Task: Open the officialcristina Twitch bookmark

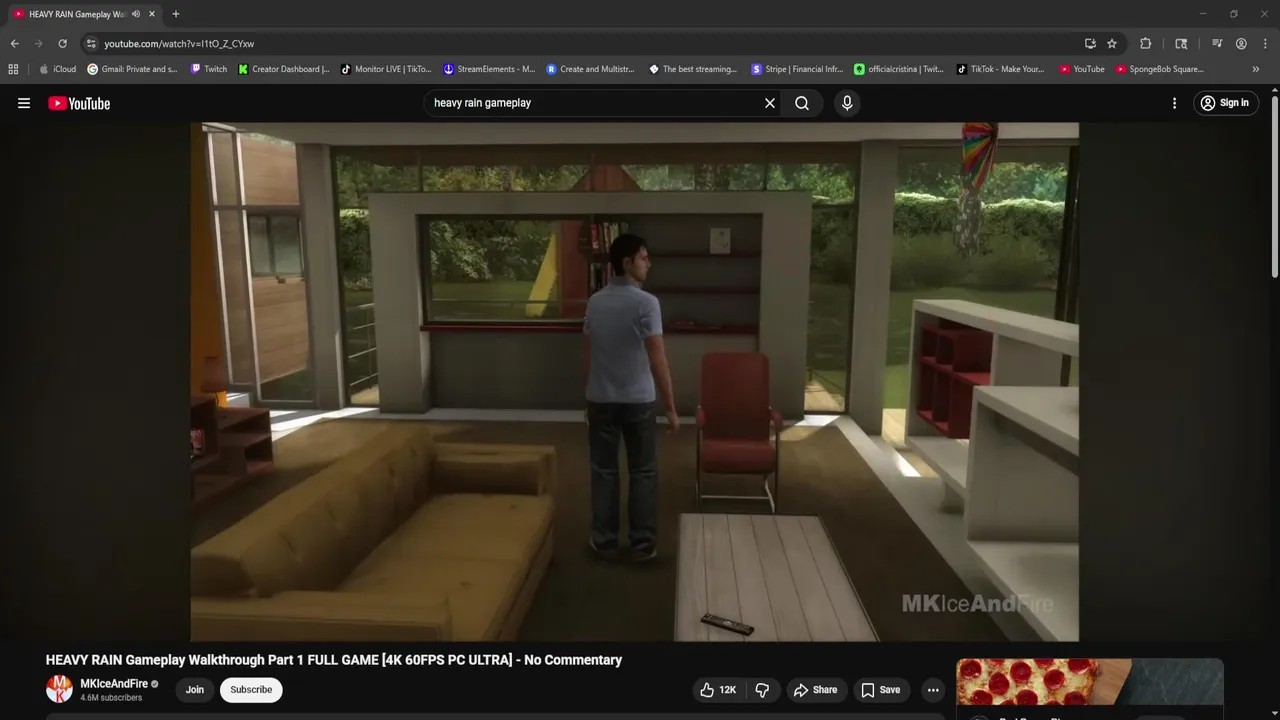Action: coord(899,69)
